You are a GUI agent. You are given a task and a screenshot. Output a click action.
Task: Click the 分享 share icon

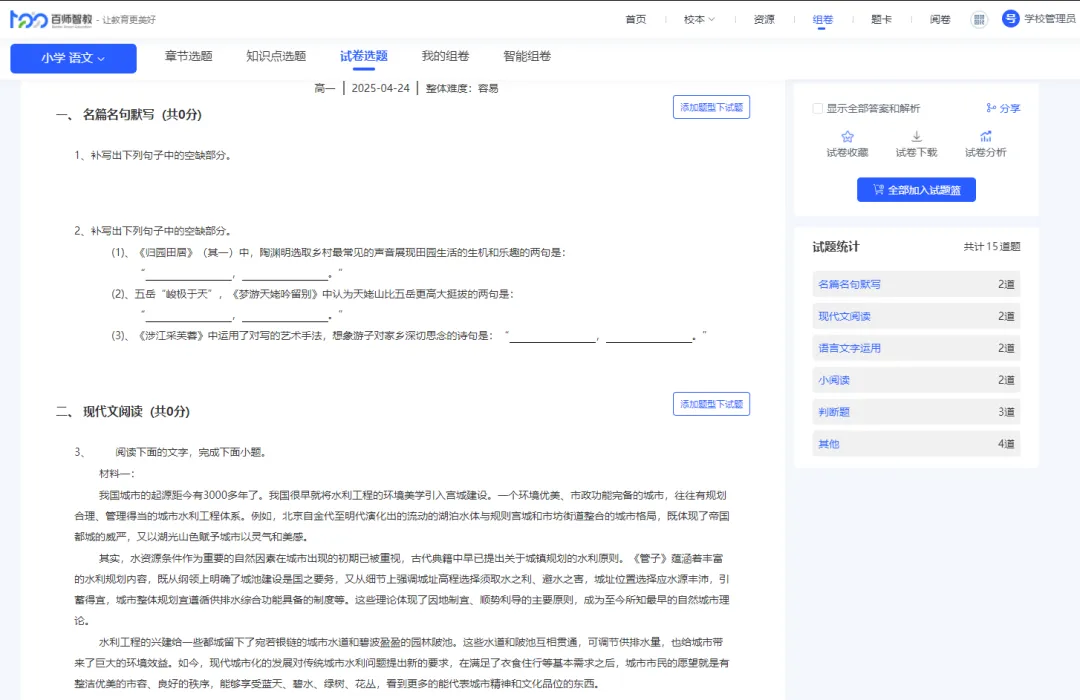pyautogui.click(x=989, y=108)
